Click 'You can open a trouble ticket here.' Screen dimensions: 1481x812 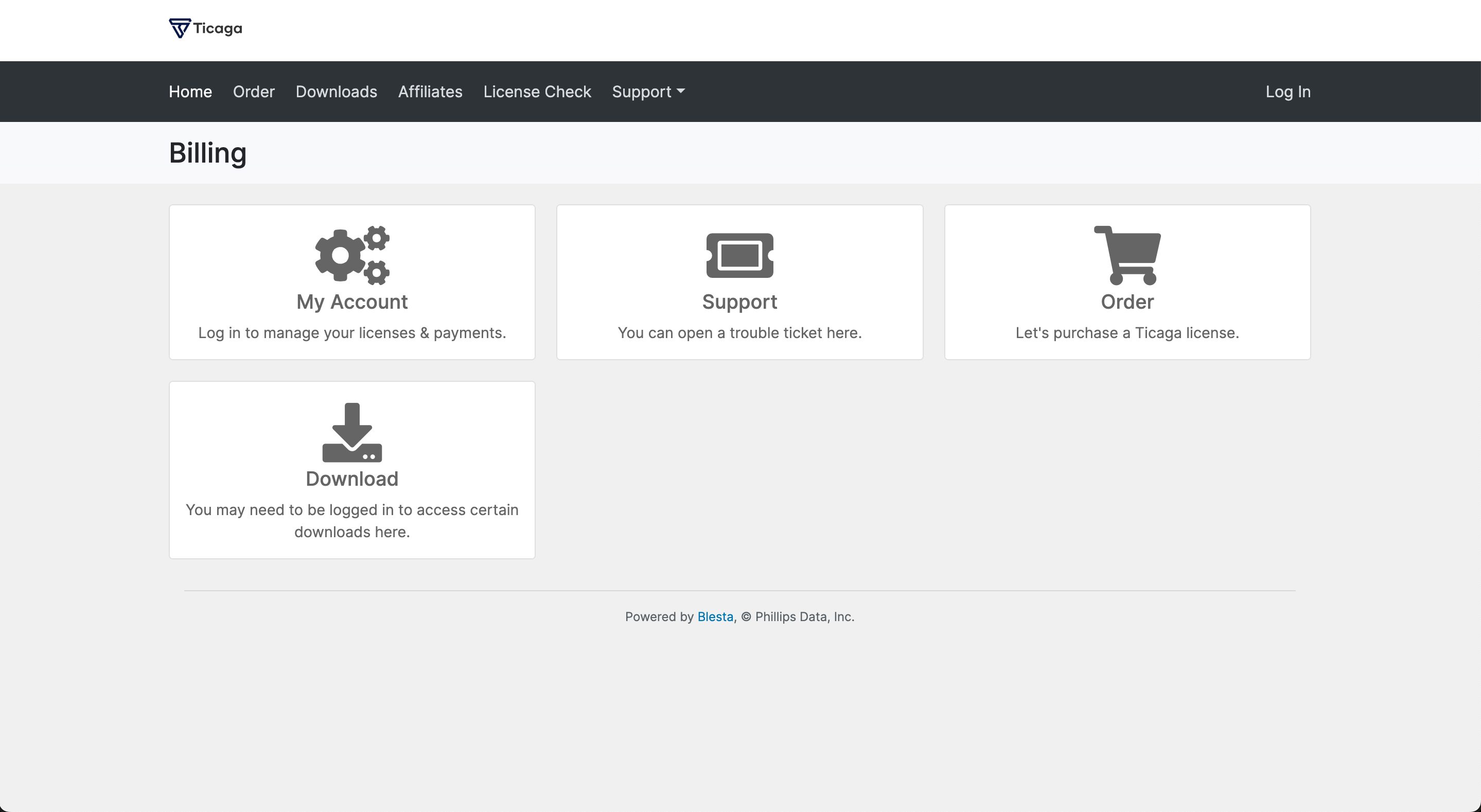click(x=739, y=333)
